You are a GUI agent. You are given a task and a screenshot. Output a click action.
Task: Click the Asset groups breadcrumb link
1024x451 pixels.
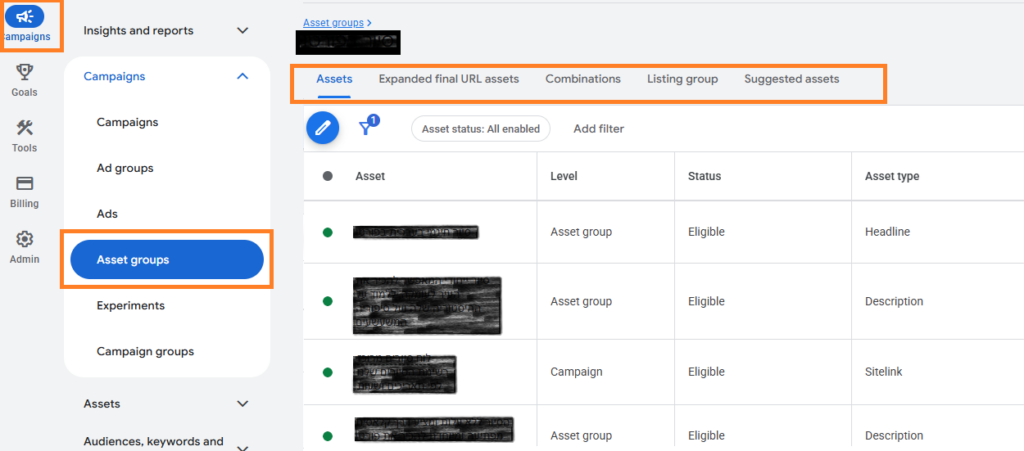tap(333, 21)
